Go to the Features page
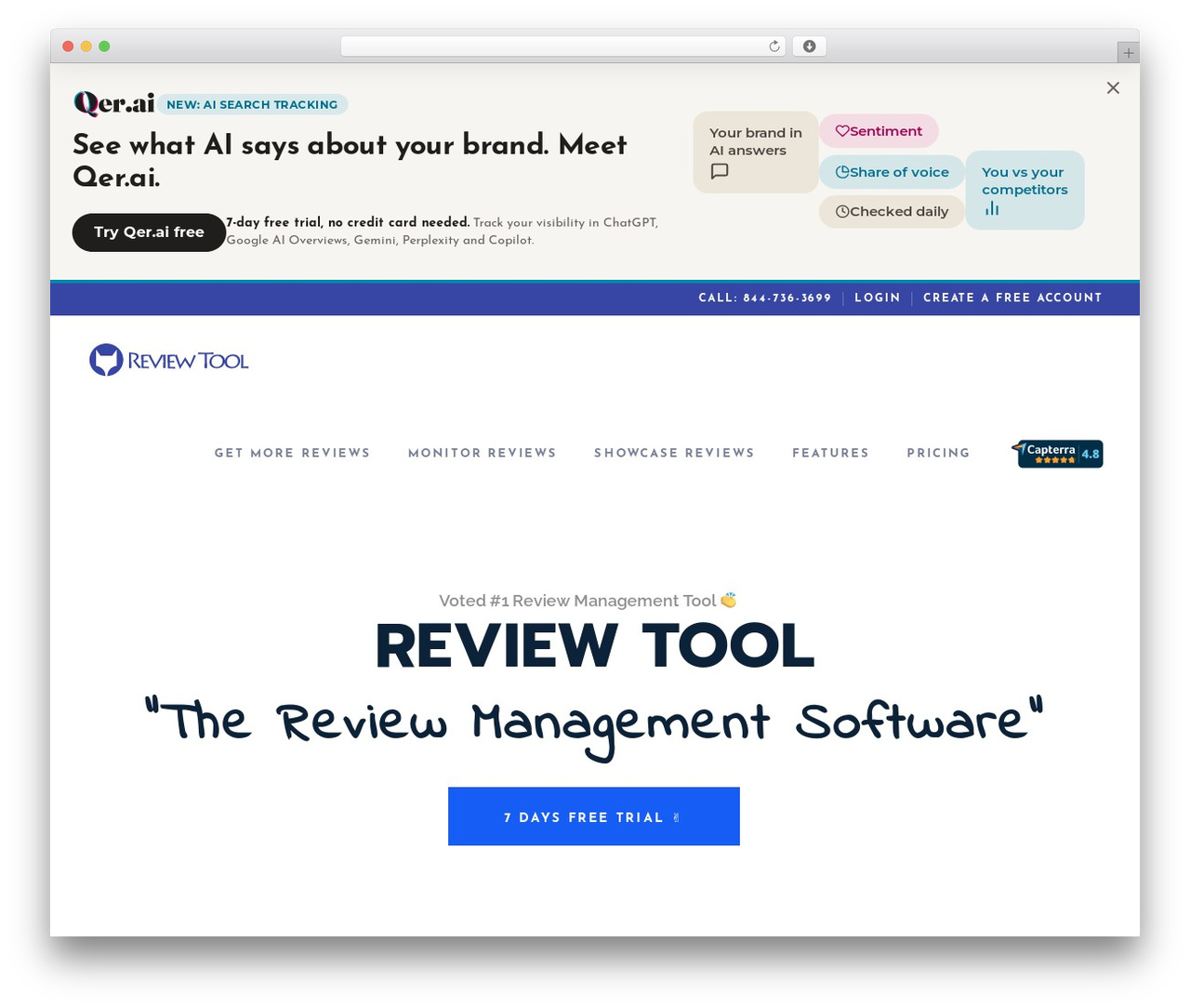The image size is (1190, 1008). (x=830, y=453)
